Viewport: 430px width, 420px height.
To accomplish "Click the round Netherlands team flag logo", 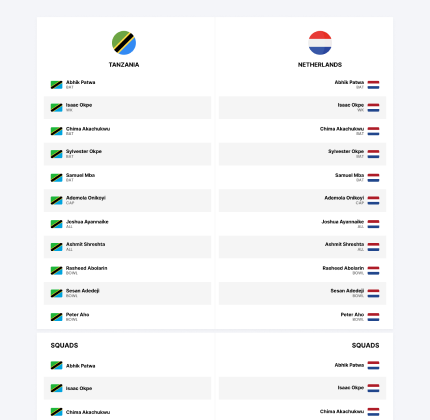I will tap(320, 43).
